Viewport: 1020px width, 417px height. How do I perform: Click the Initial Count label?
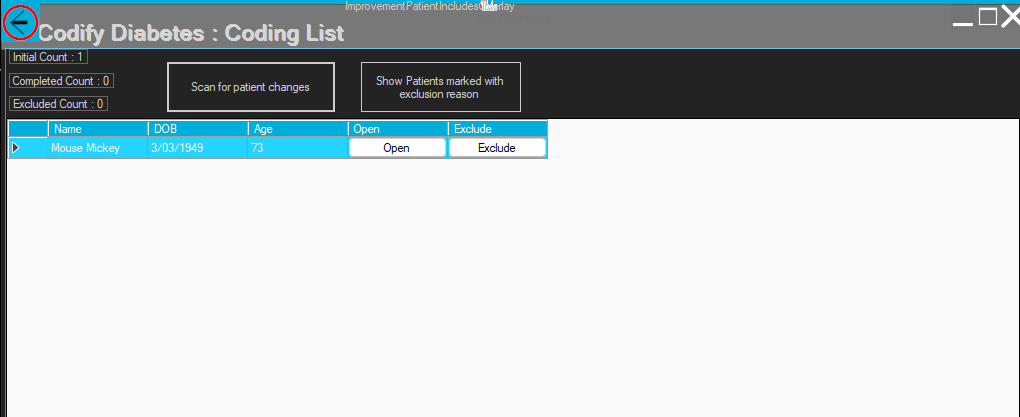(48, 57)
